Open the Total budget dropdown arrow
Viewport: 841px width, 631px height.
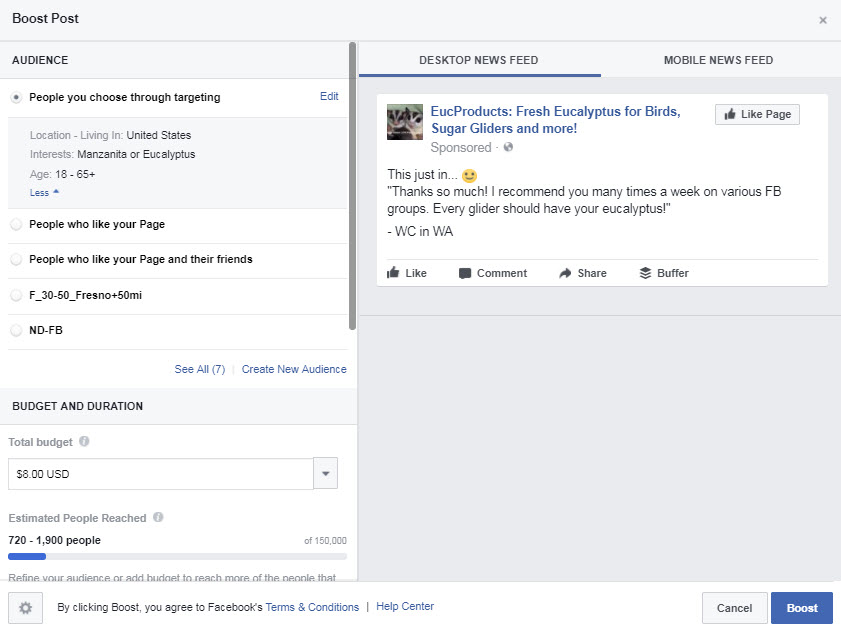(x=325, y=474)
